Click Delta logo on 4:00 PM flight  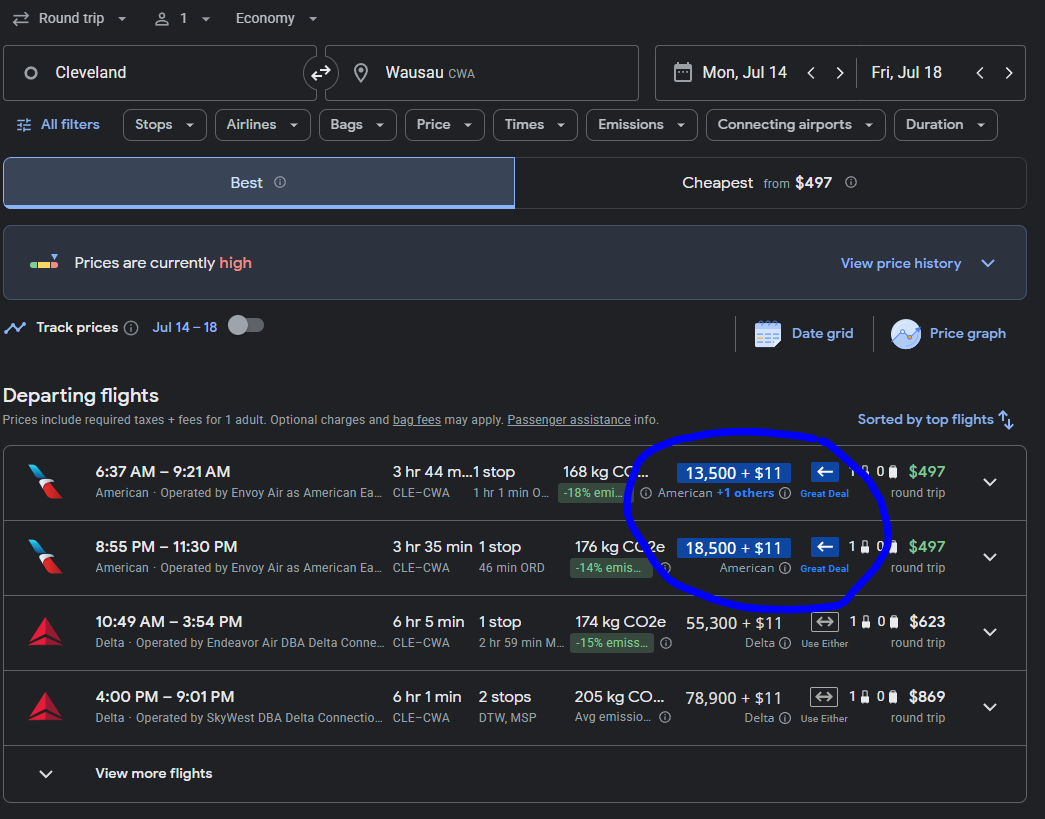coord(45,707)
